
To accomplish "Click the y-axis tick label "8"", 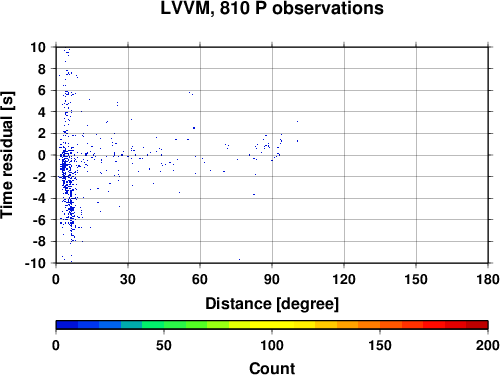I will pyautogui.click(x=42, y=69).
